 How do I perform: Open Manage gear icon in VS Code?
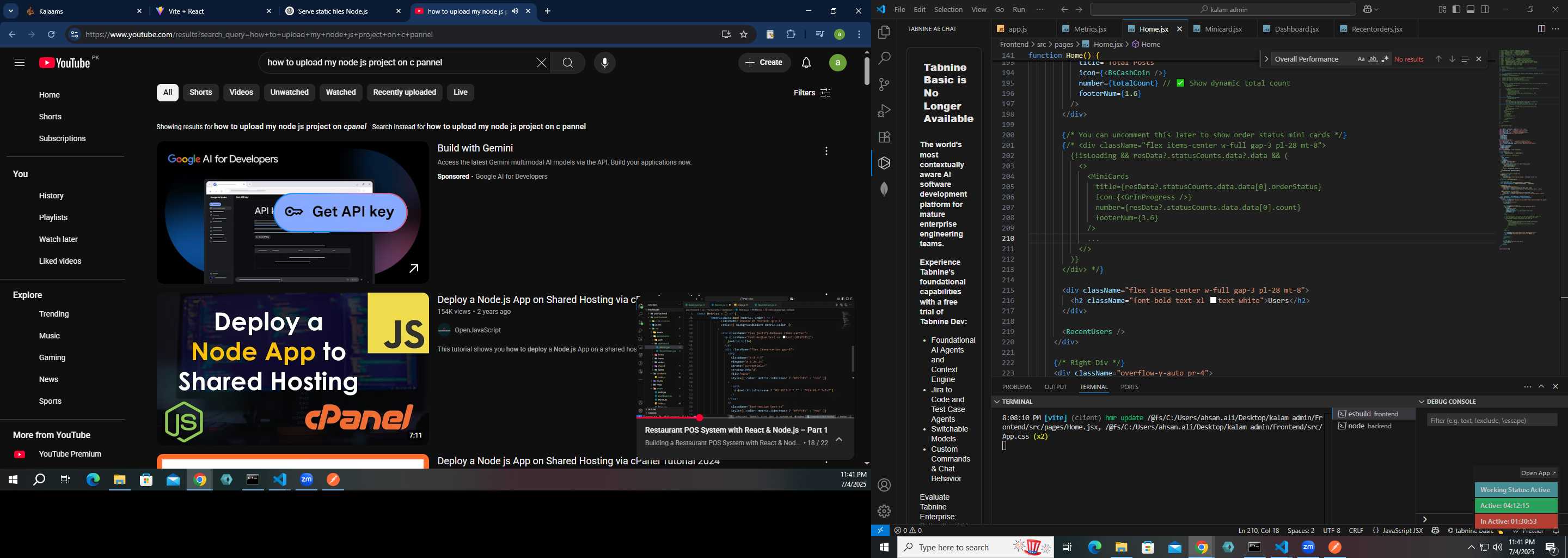884,511
